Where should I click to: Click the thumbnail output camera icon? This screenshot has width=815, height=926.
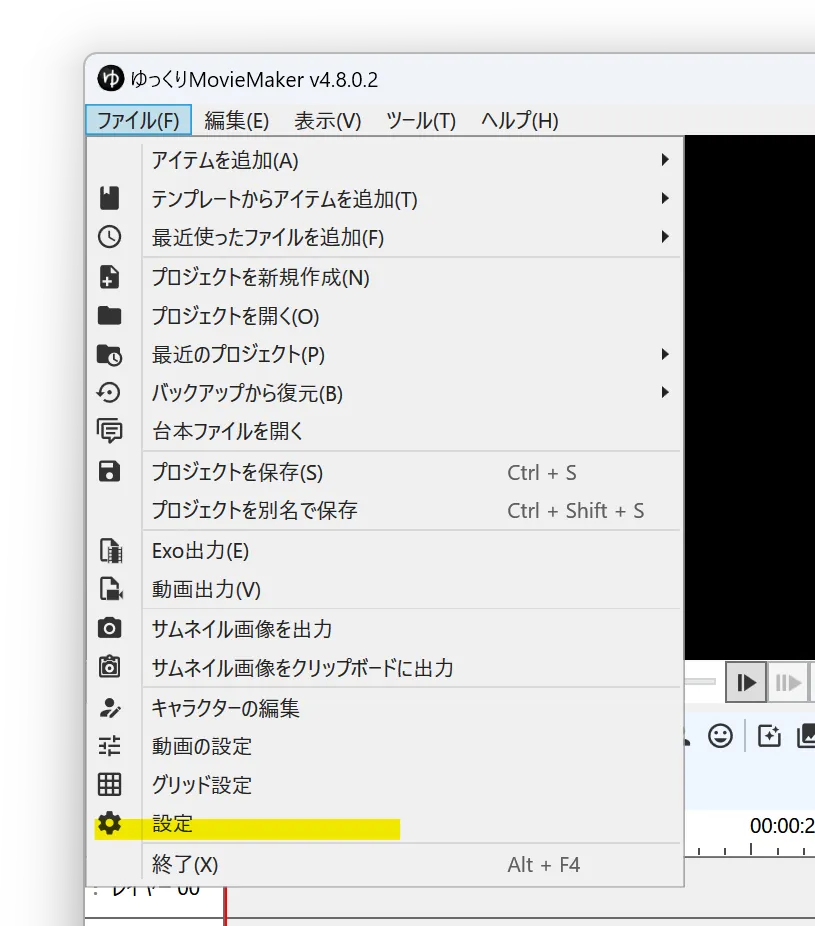(x=109, y=628)
